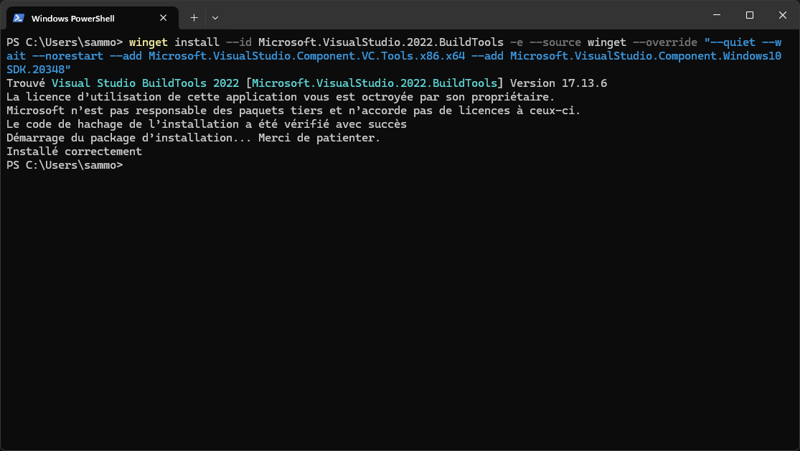
Task: Click the PowerShell icon in the tab
Action: point(18,18)
